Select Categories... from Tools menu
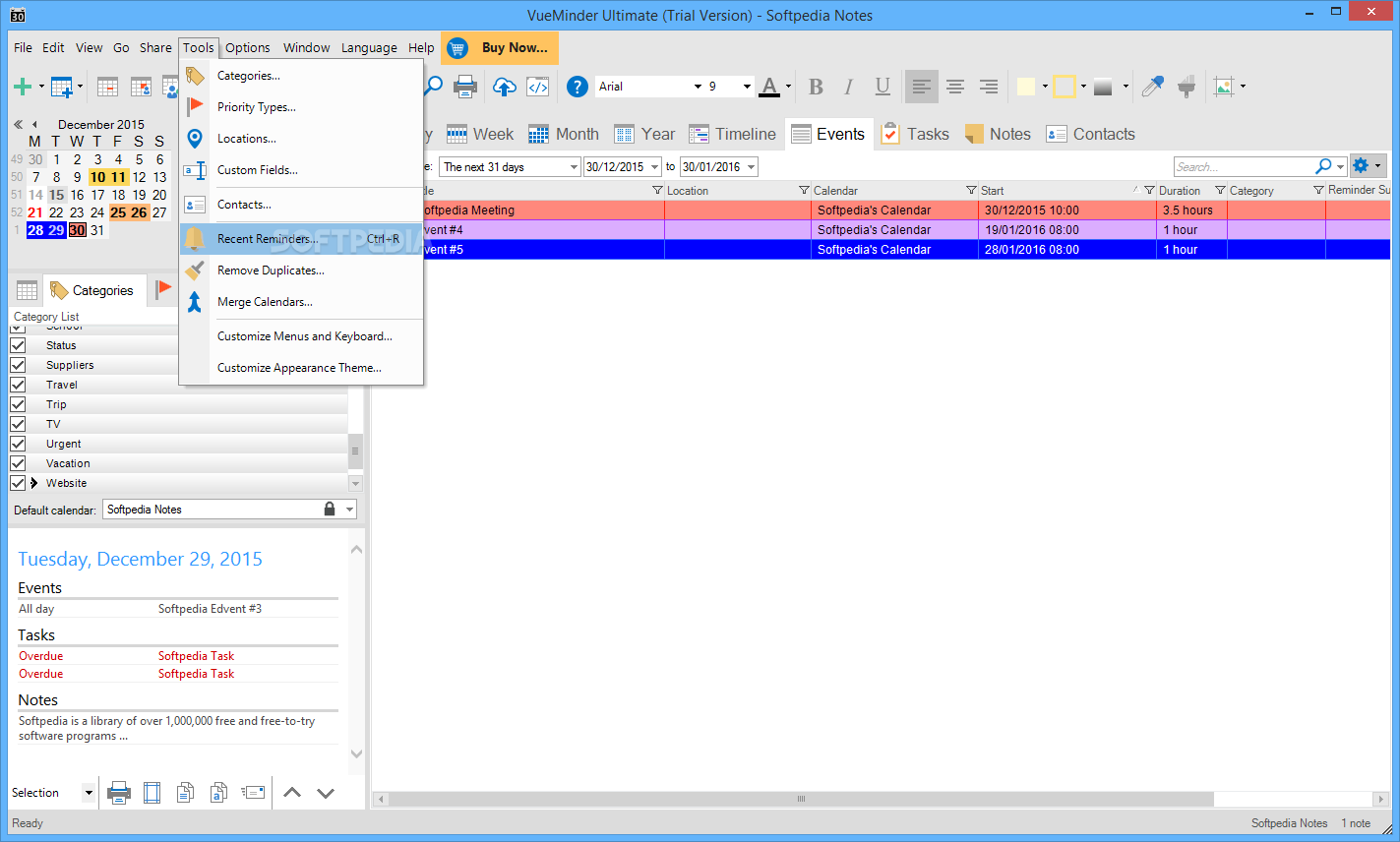 tap(301, 76)
